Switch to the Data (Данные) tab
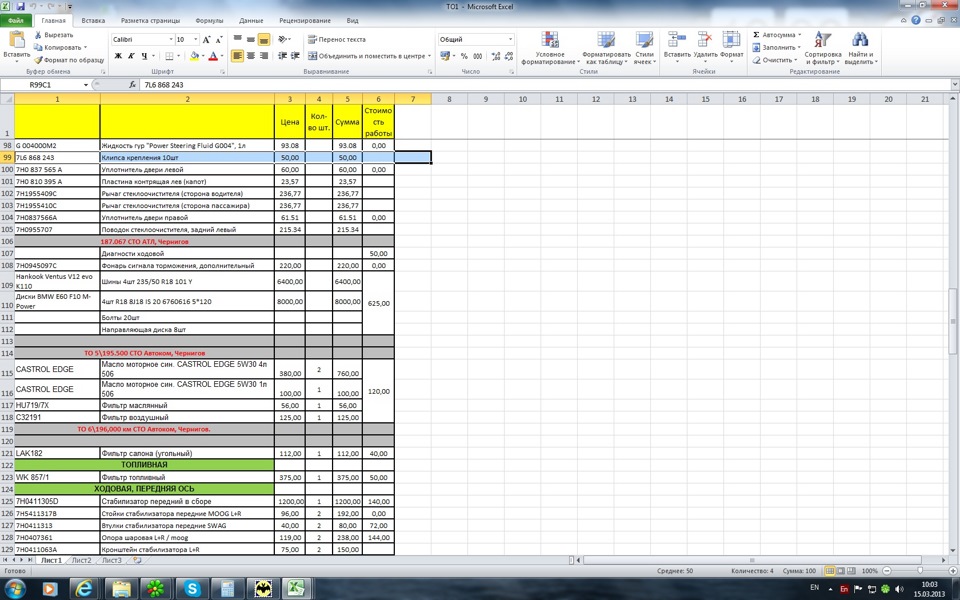Viewport: 960px width, 600px height. (251, 20)
